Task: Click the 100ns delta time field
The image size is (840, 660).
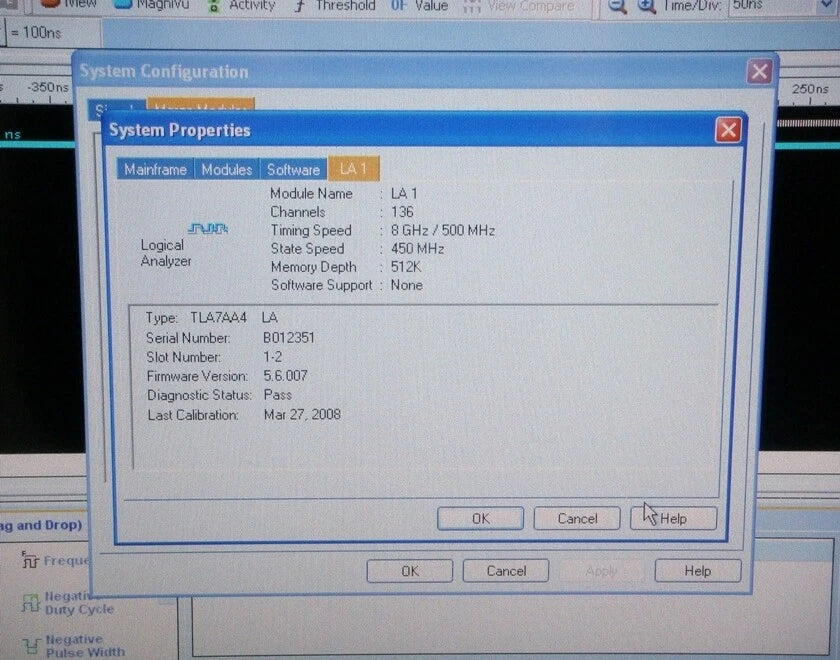Action: coord(54,33)
